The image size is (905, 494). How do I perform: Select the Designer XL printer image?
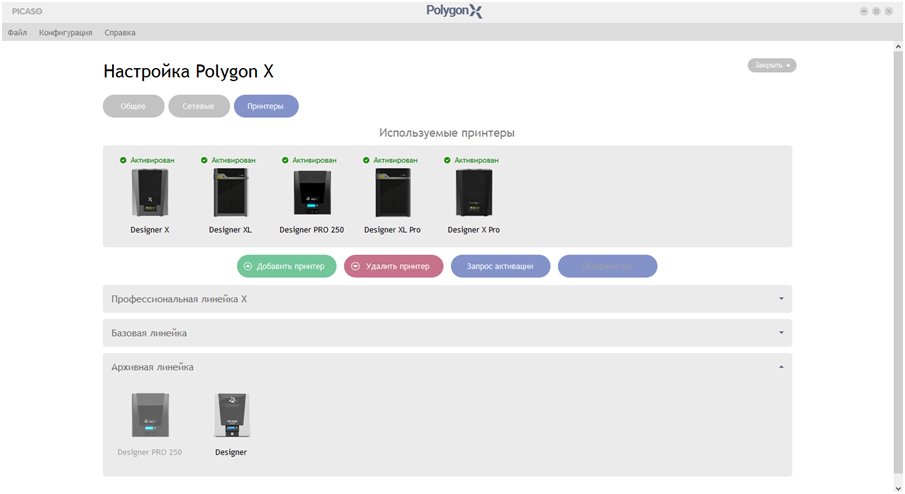230,192
